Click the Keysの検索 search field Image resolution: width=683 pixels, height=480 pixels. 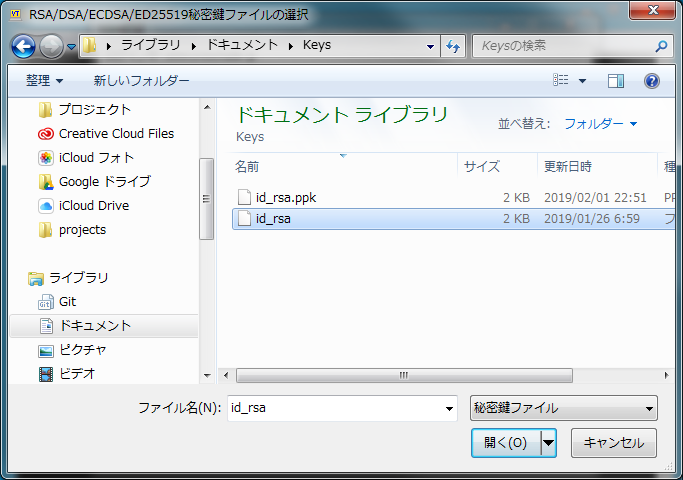pos(565,46)
